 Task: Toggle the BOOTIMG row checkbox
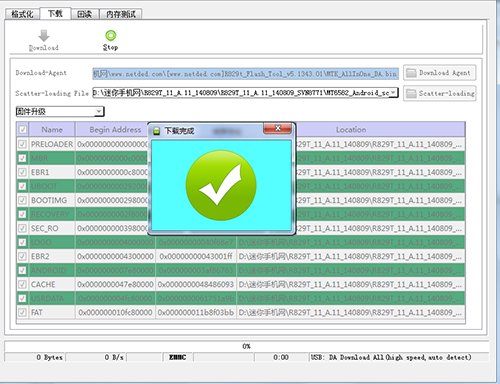point(22,200)
